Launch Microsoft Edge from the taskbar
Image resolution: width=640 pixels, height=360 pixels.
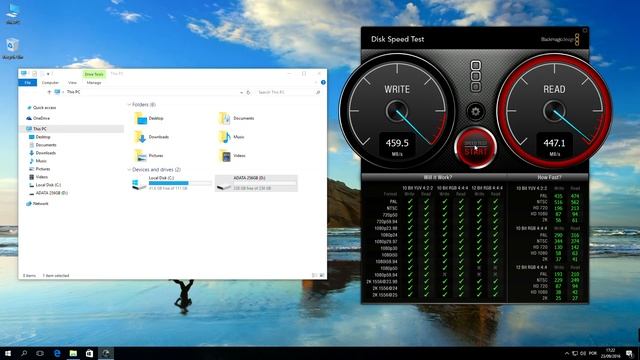pos(57,353)
